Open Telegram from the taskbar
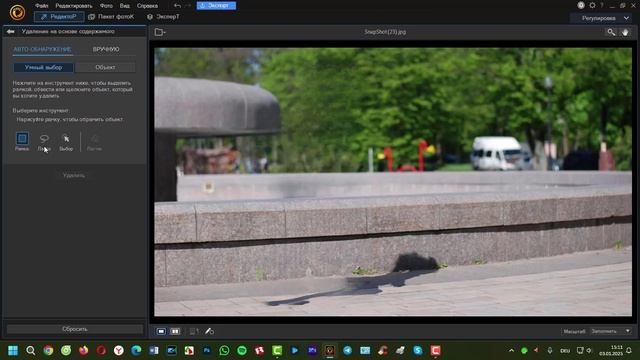Screen dimensions: 640x360 (x=347, y=350)
